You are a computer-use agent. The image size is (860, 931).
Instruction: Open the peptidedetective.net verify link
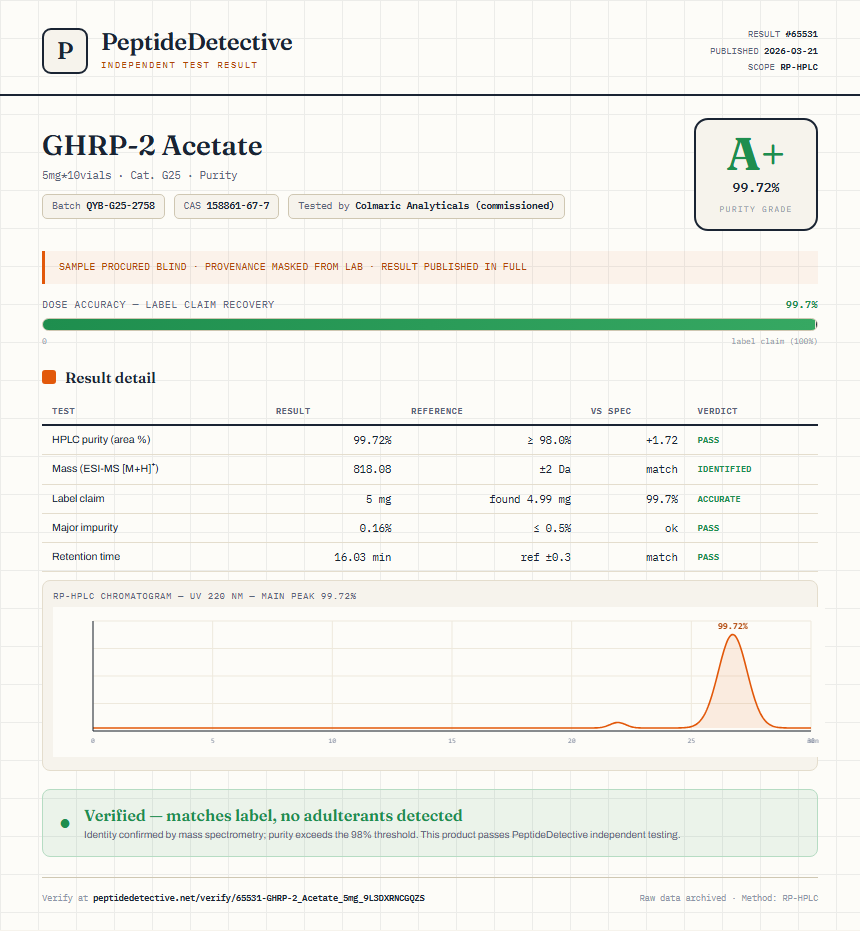(258, 898)
